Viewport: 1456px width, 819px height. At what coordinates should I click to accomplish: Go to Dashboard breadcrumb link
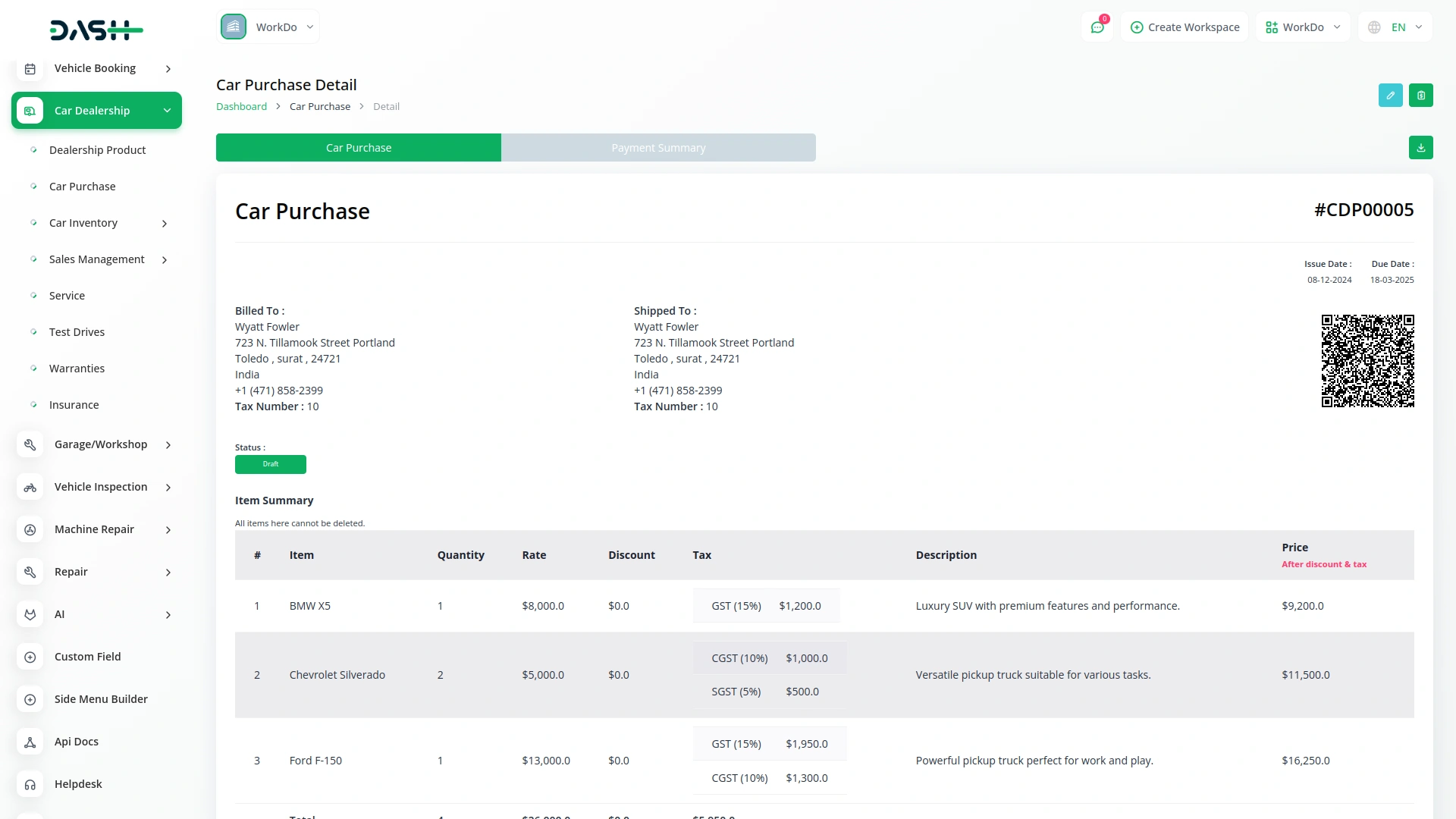click(x=241, y=107)
